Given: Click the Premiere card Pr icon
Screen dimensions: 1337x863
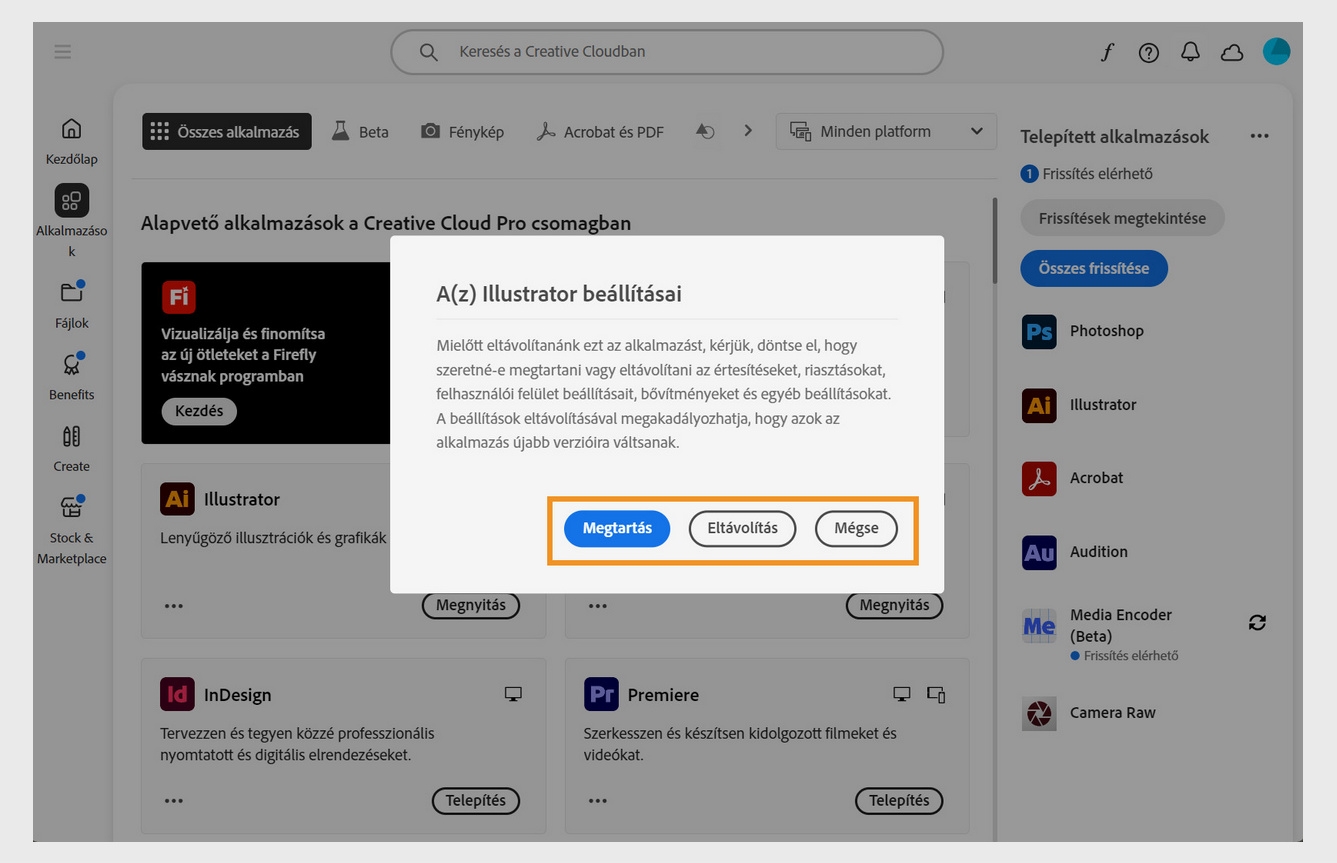Looking at the screenshot, I should pos(601,694).
